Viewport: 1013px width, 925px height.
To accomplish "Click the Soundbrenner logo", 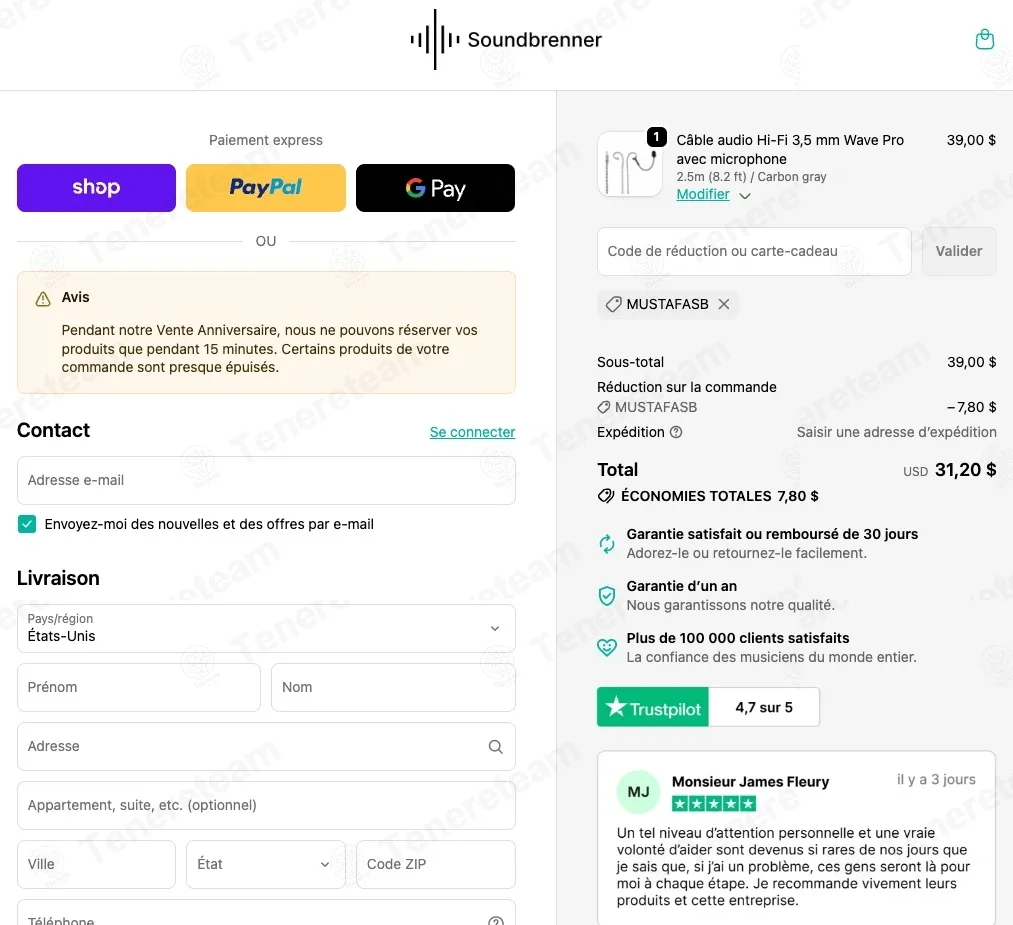I will [x=506, y=39].
